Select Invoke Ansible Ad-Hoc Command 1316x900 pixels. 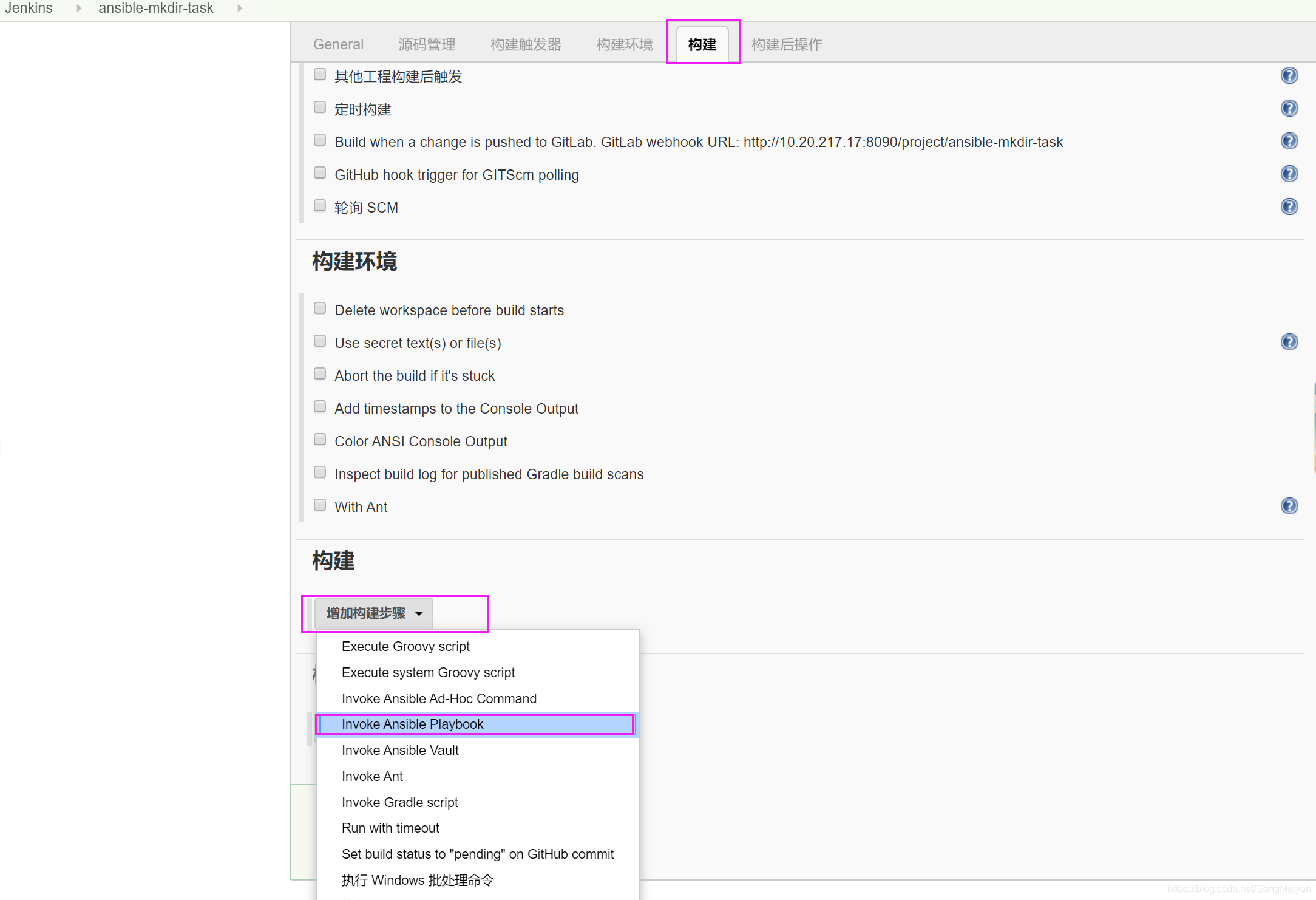(478, 698)
